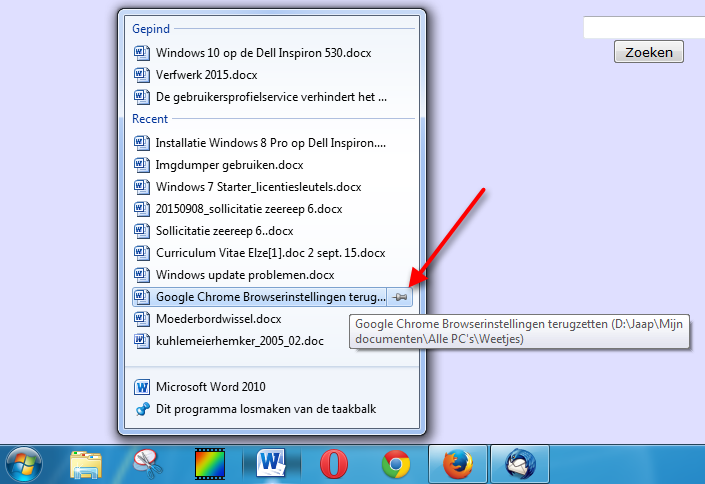This screenshot has width=705, height=484.
Task: Switch to Firefox on the taskbar
Action: click(x=458, y=464)
